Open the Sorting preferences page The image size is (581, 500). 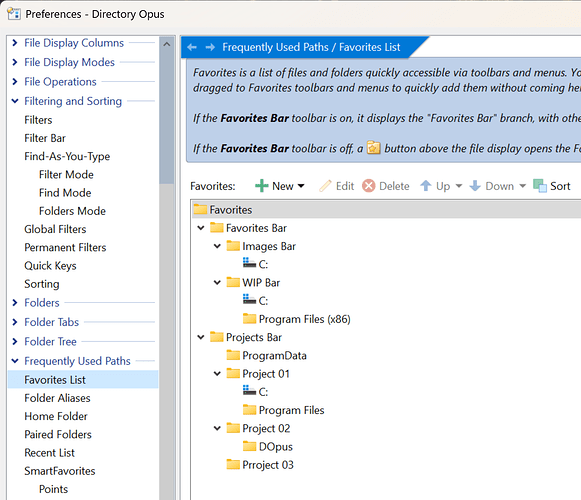click(x=42, y=284)
